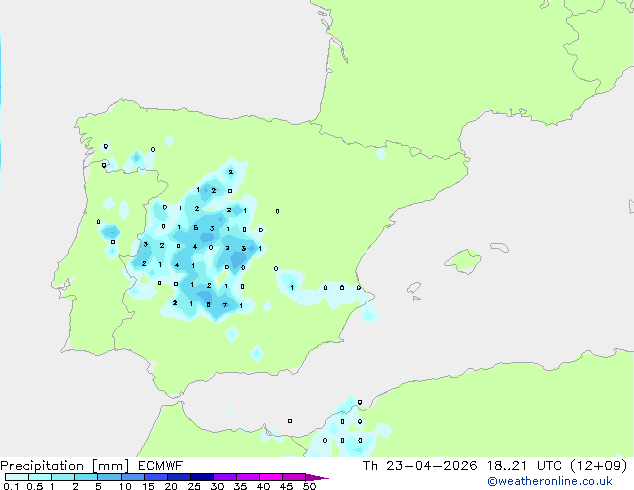The image size is (634, 490).
Task: Select the 25–30 mm legend swatch
Action: click(x=201, y=477)
